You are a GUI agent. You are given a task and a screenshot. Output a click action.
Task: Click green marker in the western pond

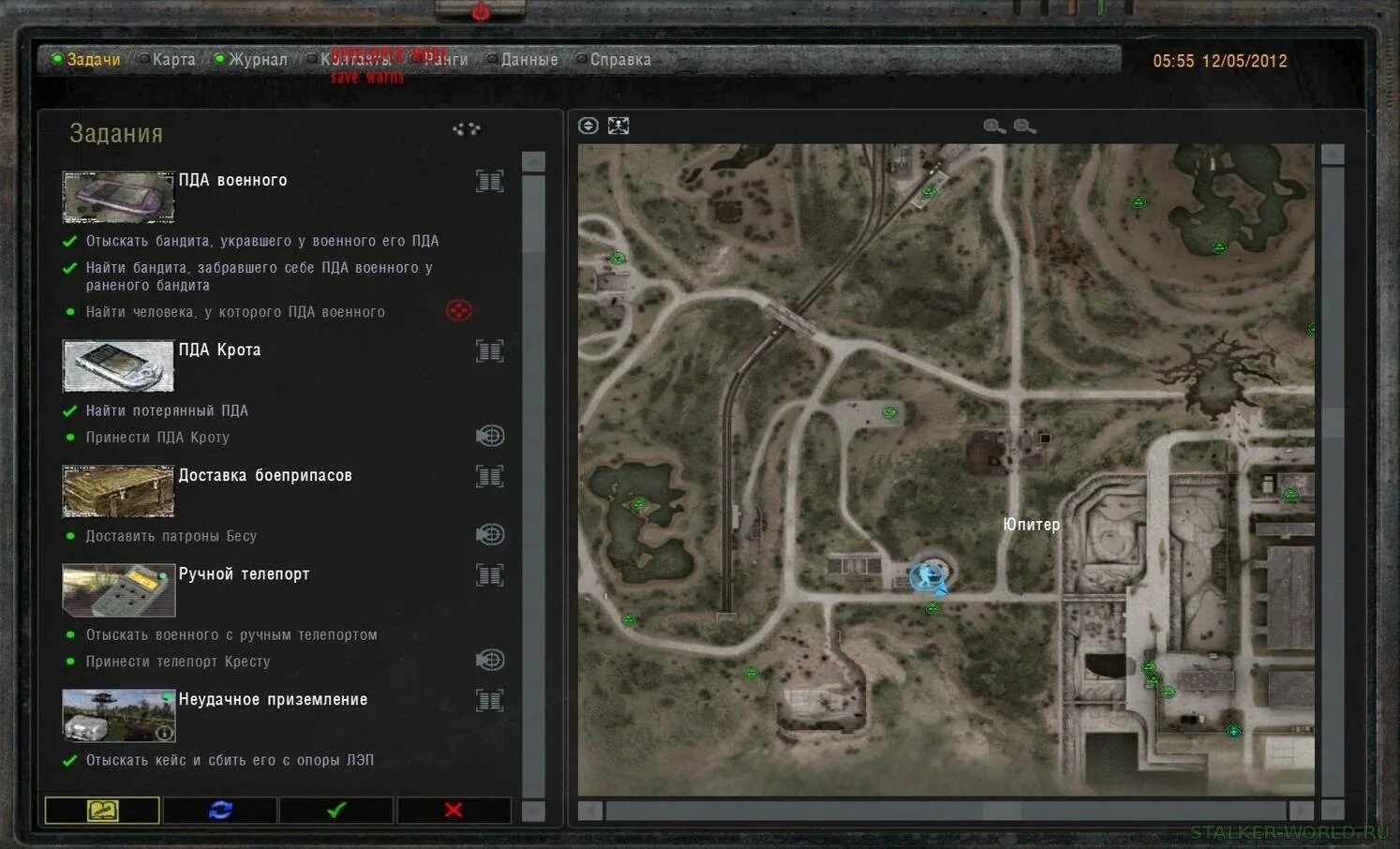pyautogui.click(x=639, y=504)
